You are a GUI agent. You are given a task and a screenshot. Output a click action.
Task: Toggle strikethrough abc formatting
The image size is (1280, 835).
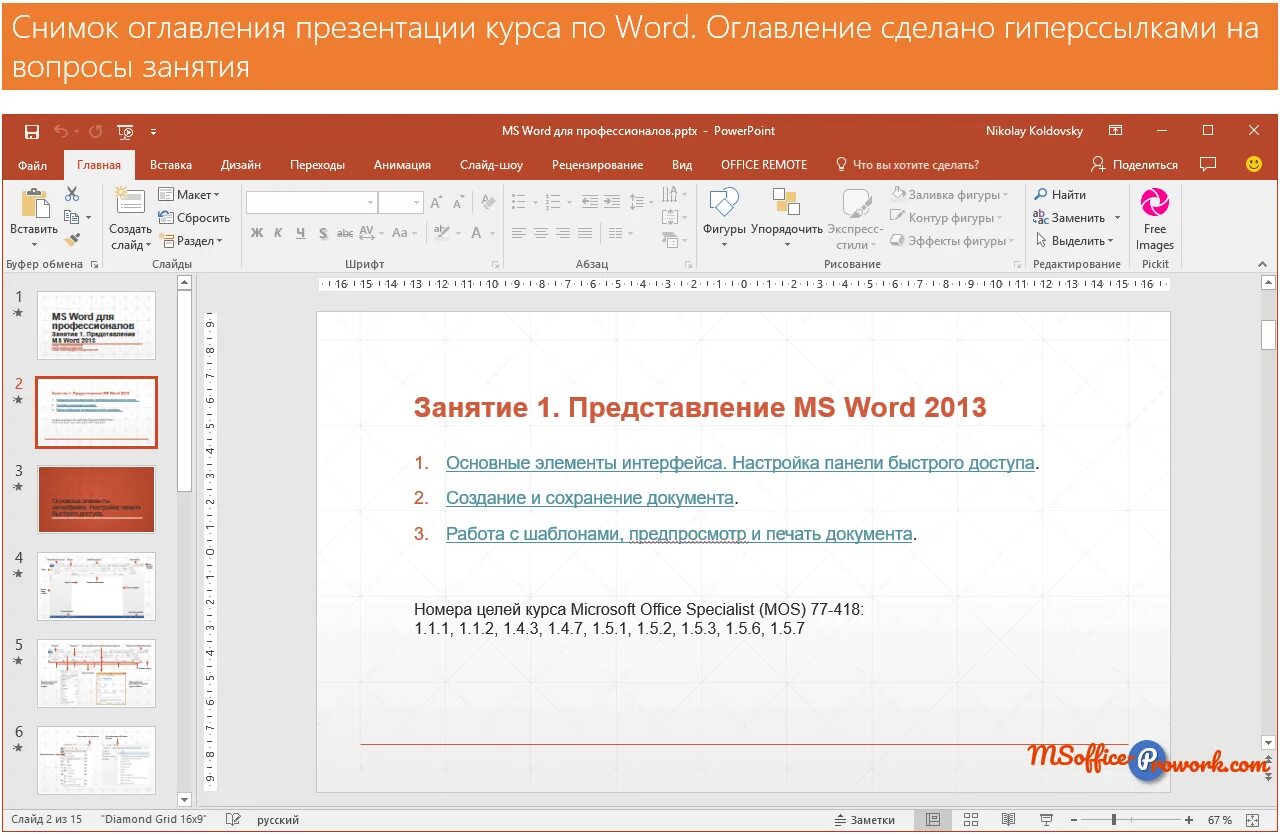[345, 233]
